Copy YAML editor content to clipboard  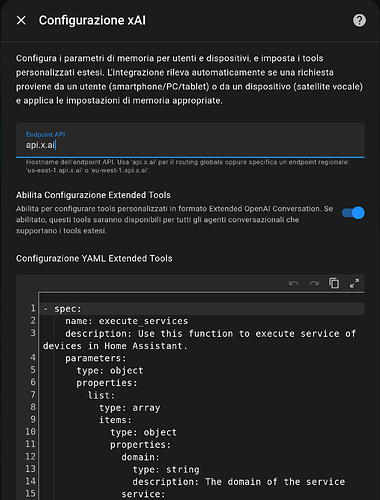pyautogui.click(x=334, y=283)
